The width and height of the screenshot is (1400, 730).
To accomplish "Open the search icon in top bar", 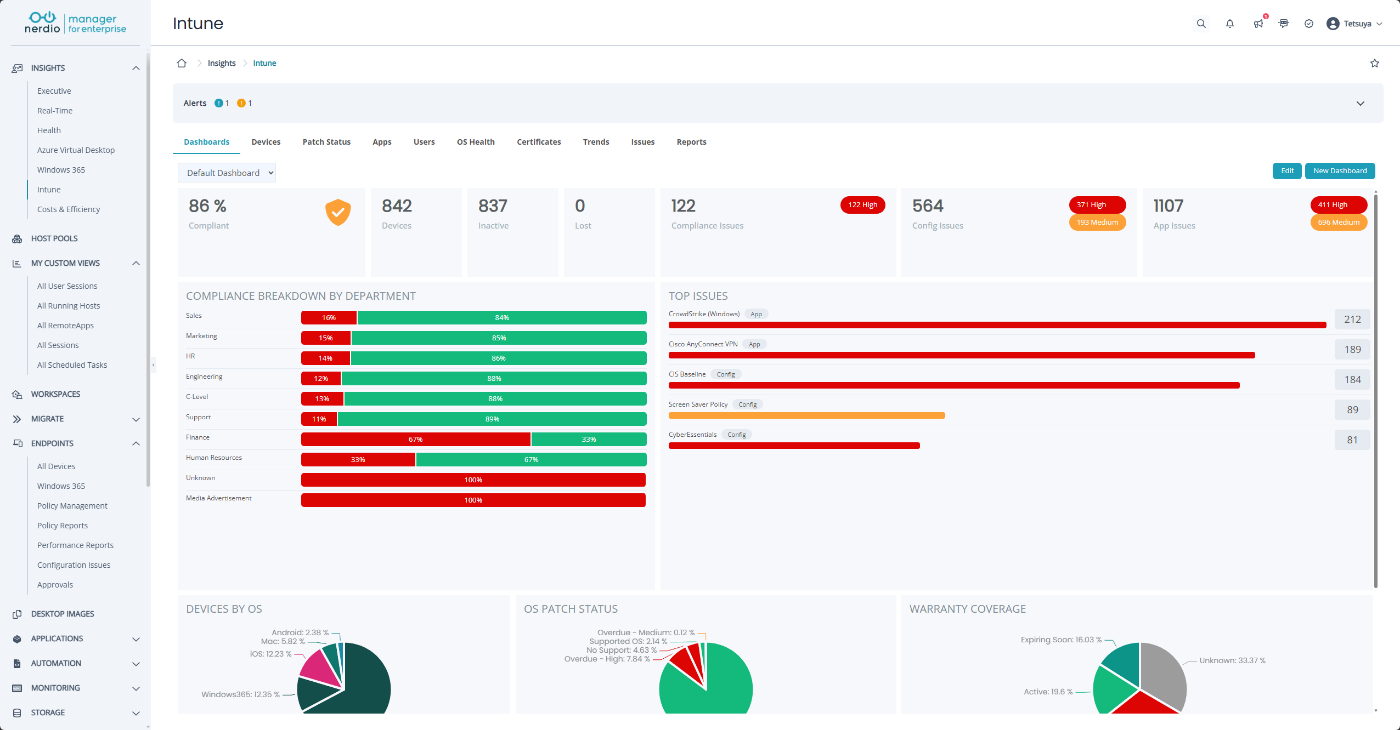I will coord(1201,23).
